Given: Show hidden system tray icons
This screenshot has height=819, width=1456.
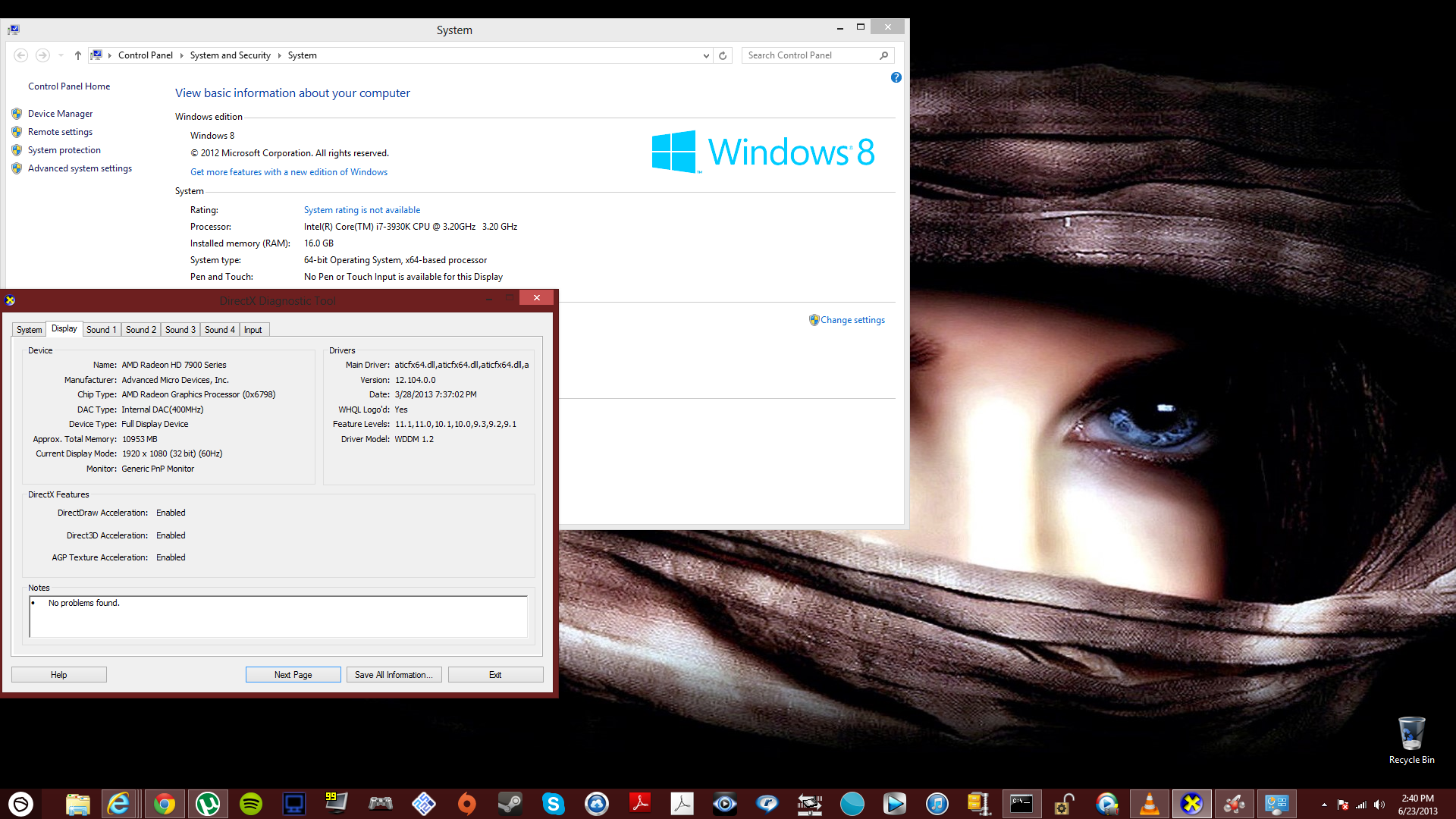Looking at the screenshot, I should click(1324, 805).
